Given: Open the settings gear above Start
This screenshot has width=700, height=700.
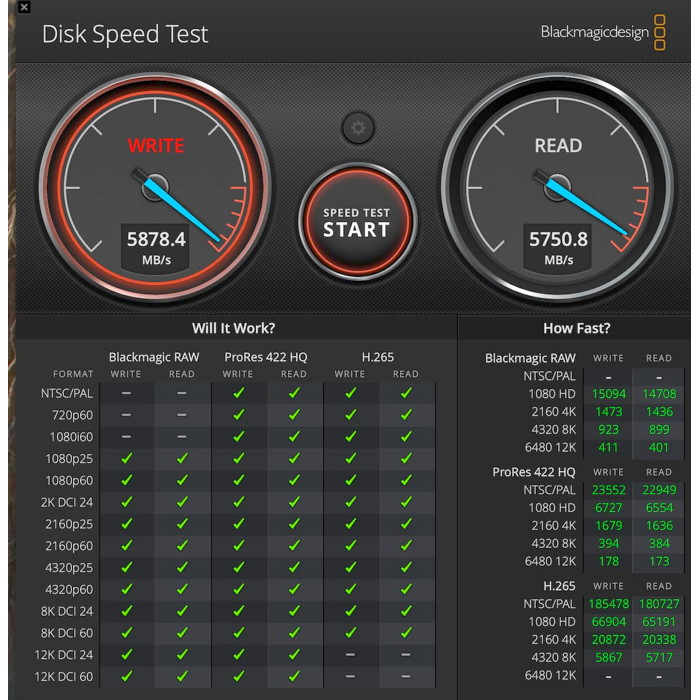Looking at the screenshot, I should pyautogui.click(x=357, y=128).
